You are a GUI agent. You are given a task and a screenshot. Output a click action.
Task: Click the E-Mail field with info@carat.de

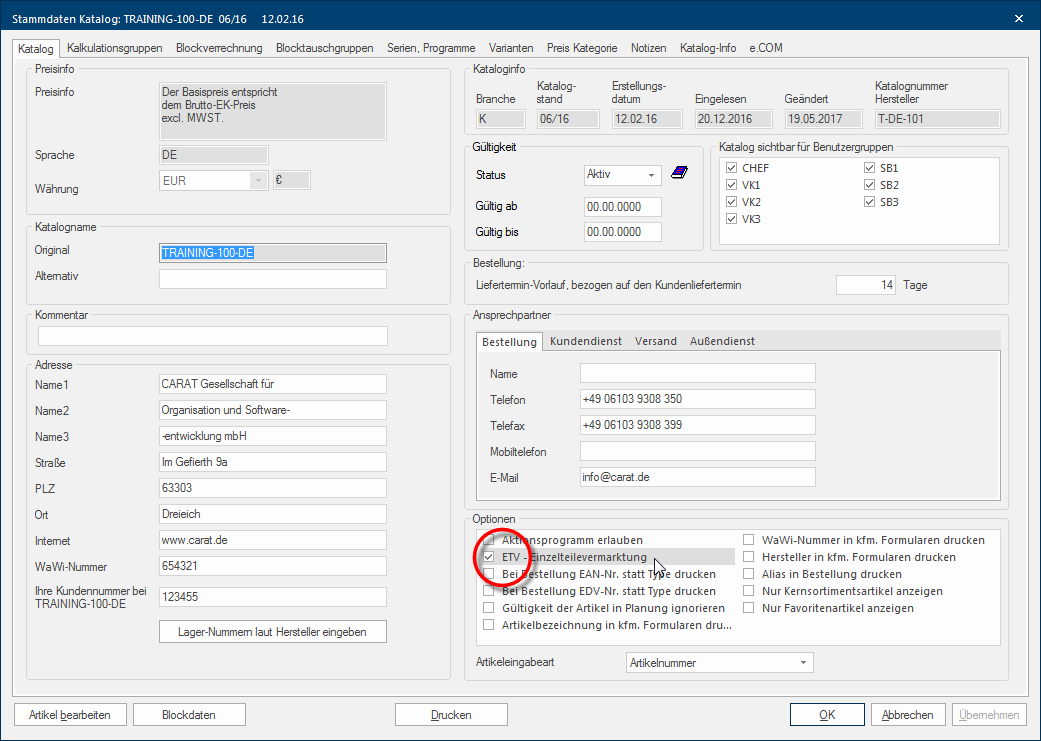697,477
